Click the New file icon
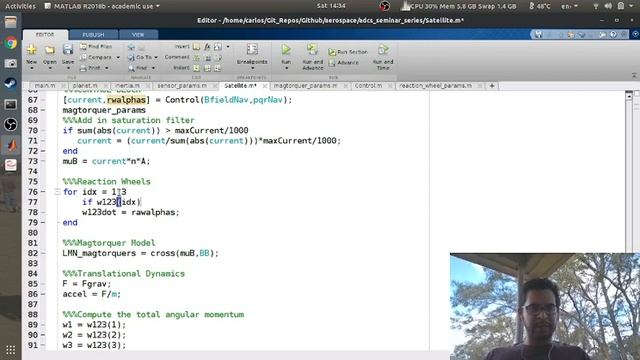Image resolution: width=640 pixels, height=360 pixels. pyautogui.click(x=31, y=50)
